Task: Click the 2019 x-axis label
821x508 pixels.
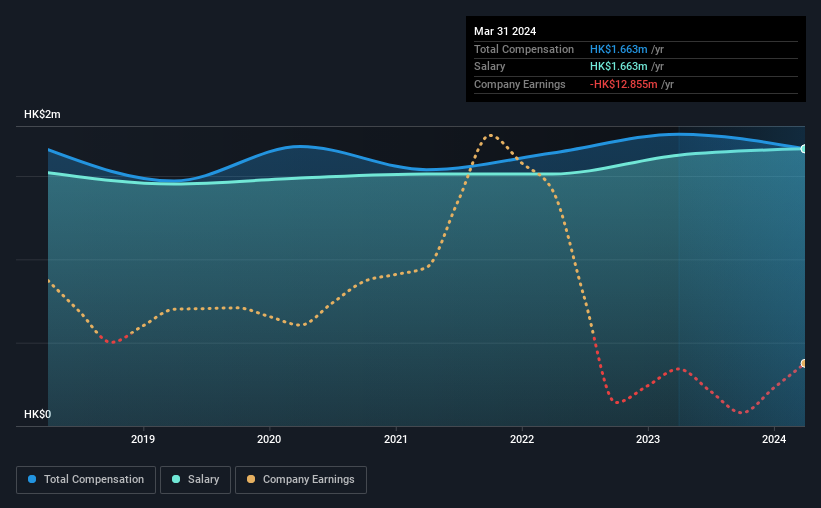Action: coord(143,438)
